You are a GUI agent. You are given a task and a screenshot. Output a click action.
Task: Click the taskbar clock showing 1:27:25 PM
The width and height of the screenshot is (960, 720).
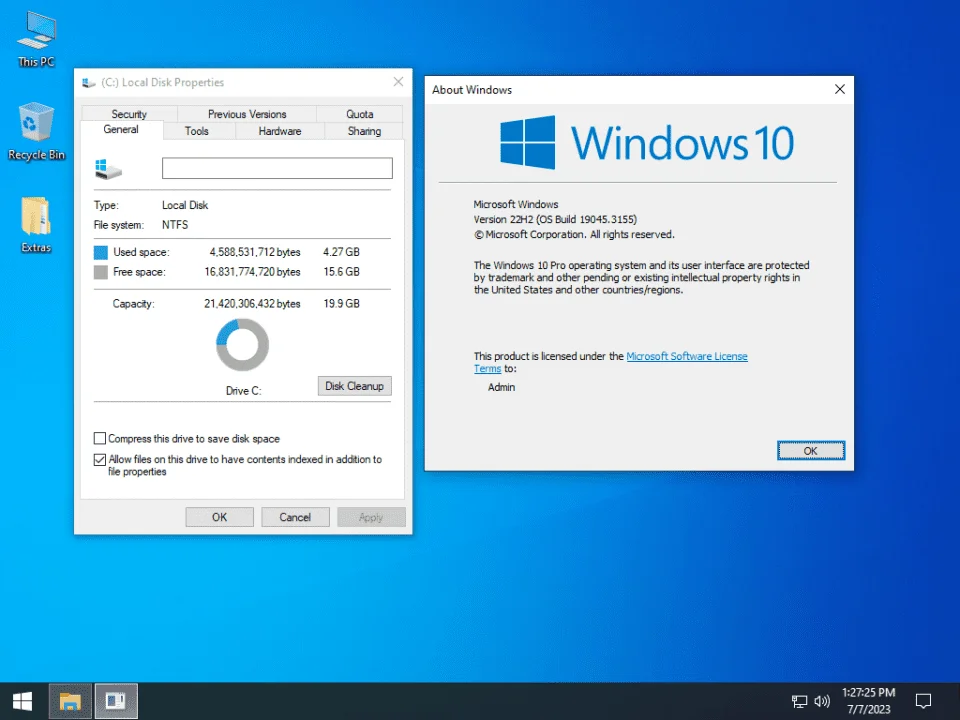click(868, 692)
